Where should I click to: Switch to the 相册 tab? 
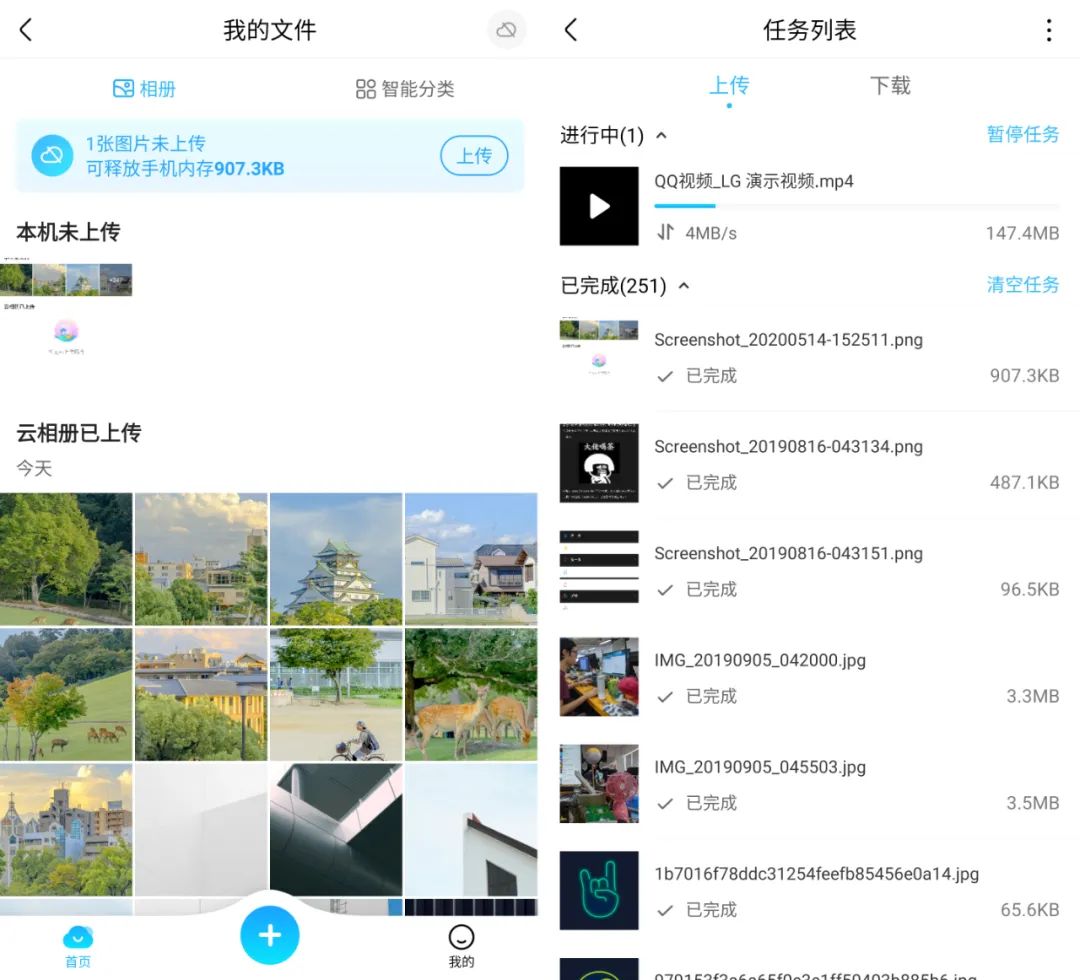pyautogui.click(x=144, y=89)
